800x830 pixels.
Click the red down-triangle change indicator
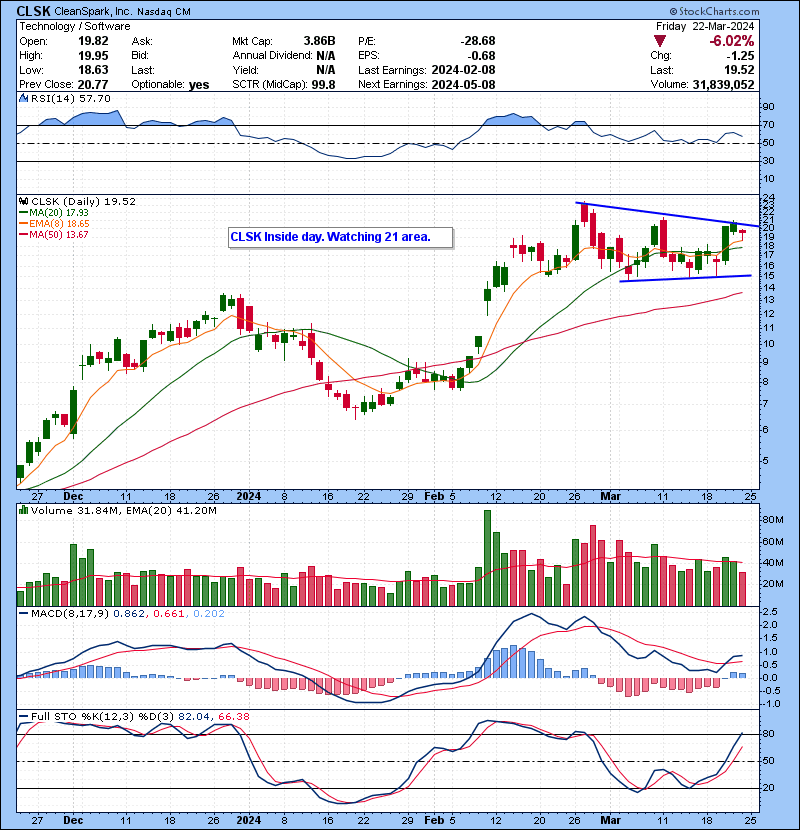pyautogui.click(x=659, y=41)
